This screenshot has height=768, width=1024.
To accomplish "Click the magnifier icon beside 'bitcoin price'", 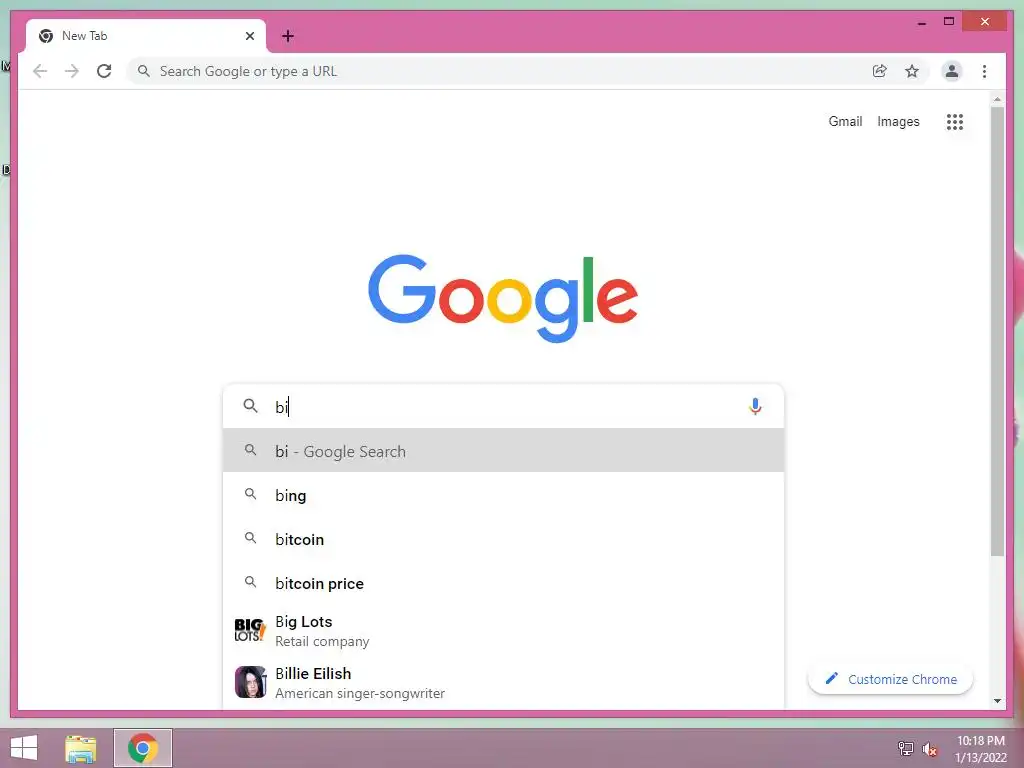I will point(250,581).
